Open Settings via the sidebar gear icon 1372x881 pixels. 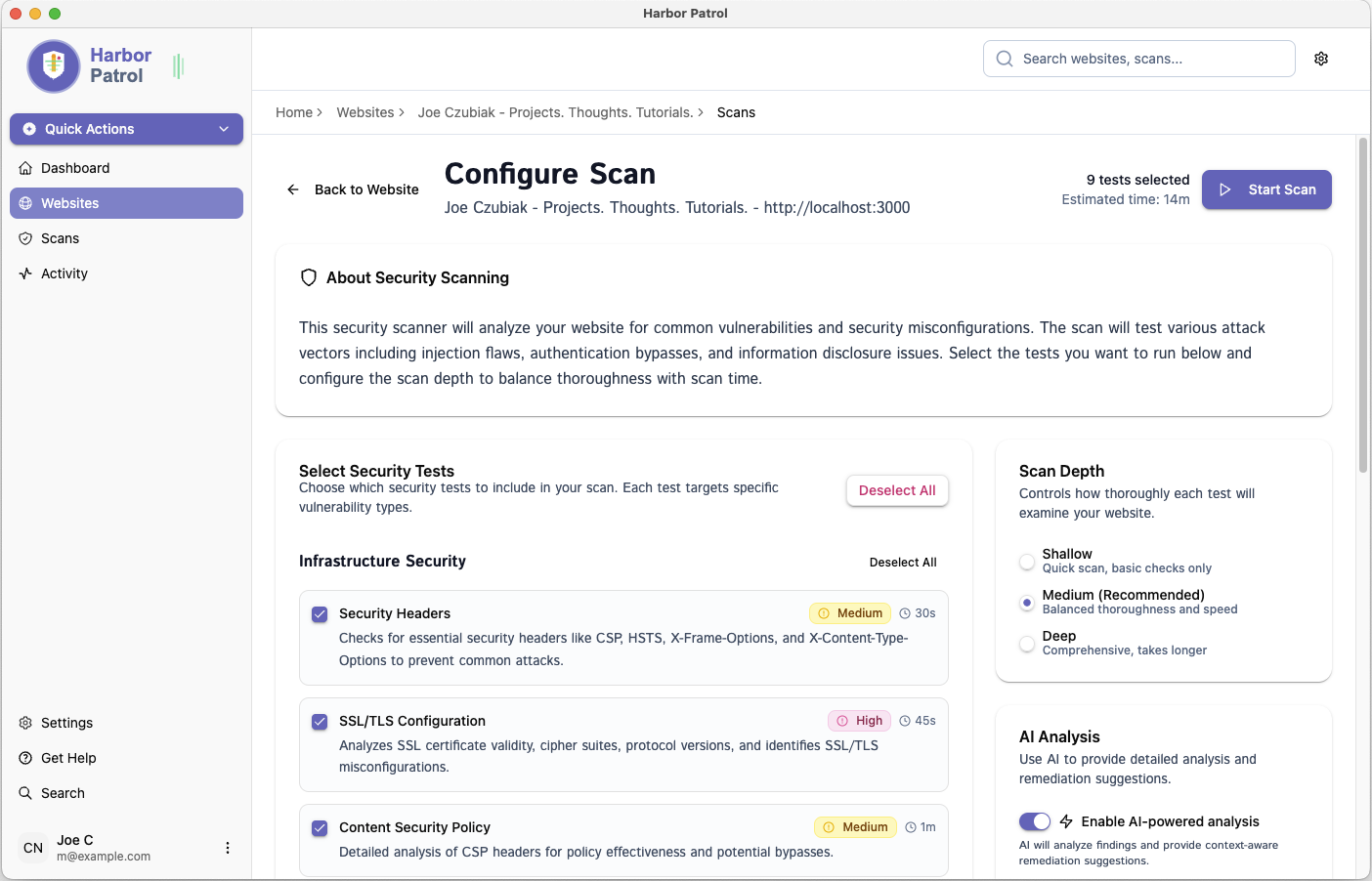point(23,723)
